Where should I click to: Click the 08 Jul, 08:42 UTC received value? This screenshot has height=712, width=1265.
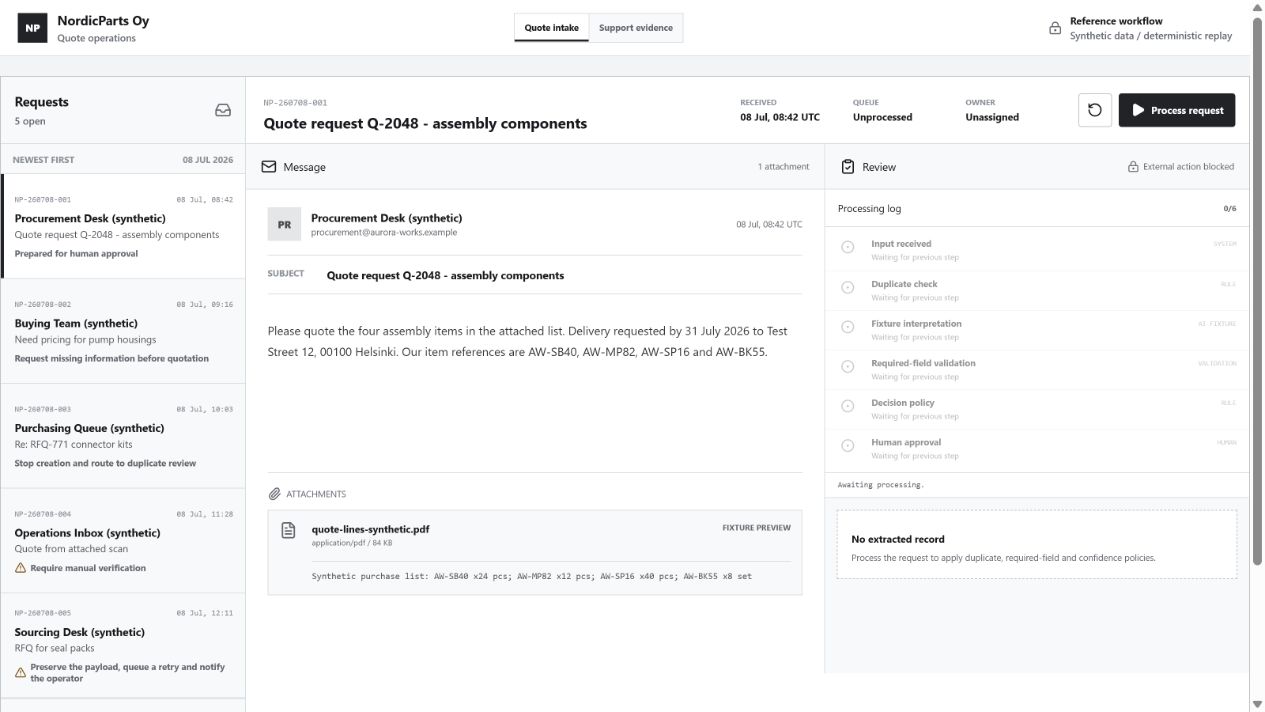(780, 117)
